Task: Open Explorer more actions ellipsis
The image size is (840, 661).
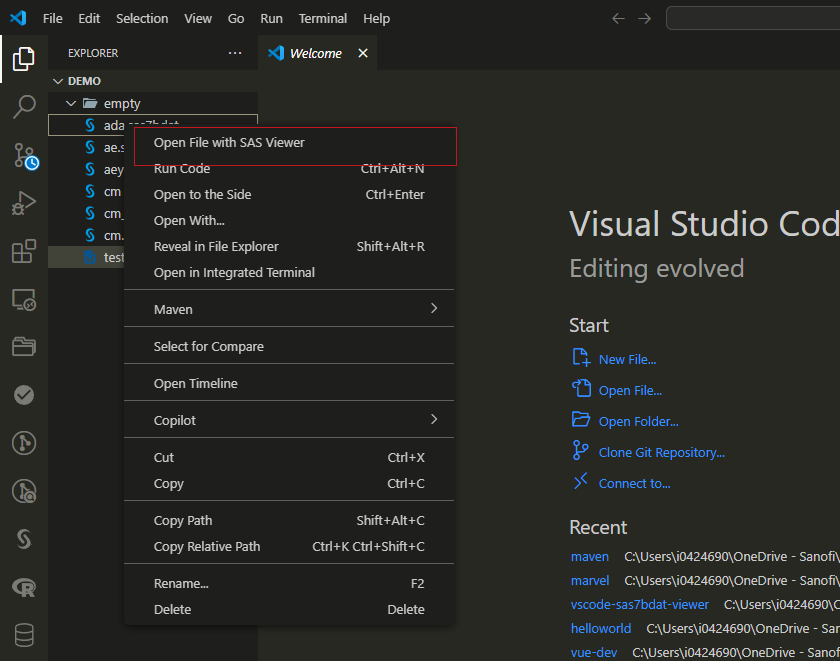Action: (x=235, y=53)
